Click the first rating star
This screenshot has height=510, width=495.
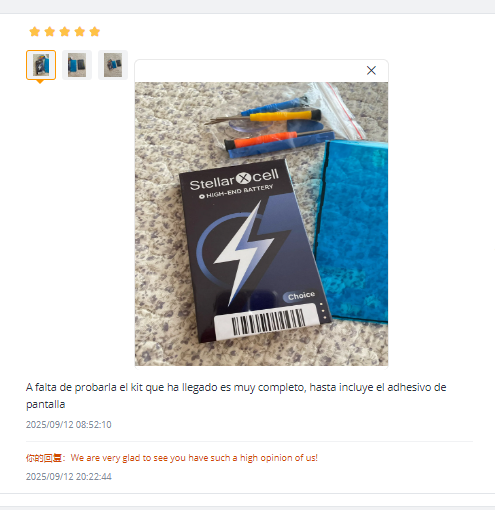pyautogui.click(x=35, y=32)
